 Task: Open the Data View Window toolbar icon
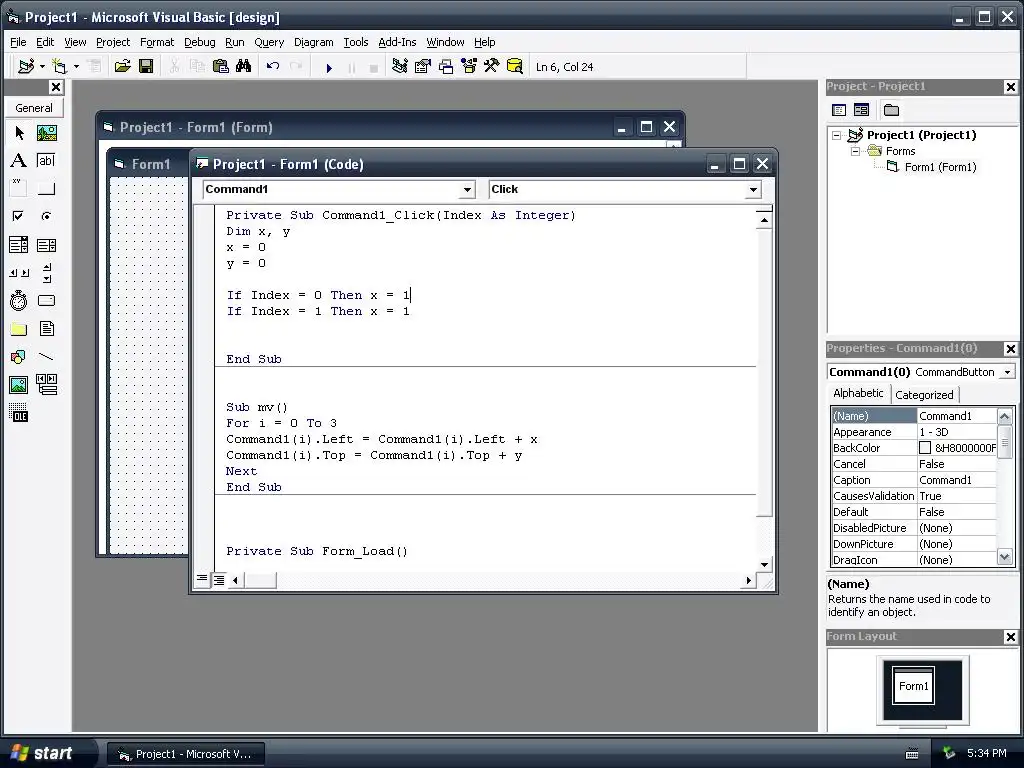pyautogui.click(x=515, y=67)
